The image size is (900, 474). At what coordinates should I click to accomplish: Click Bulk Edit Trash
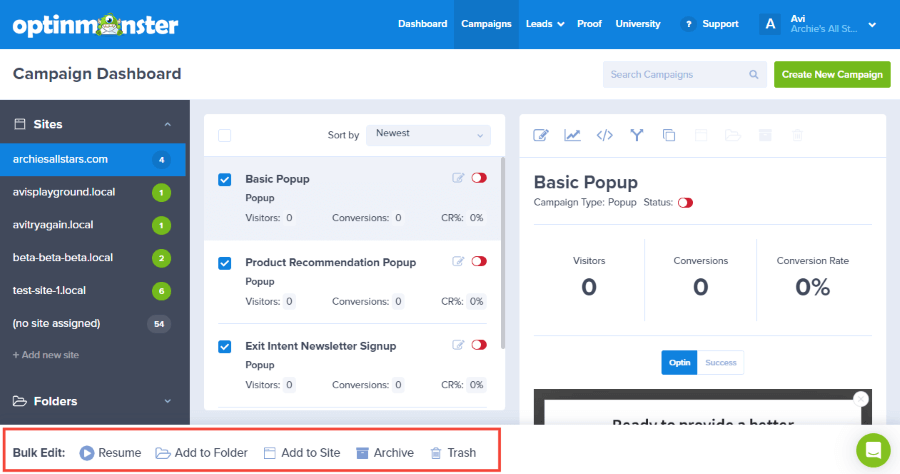coord(453,453)
